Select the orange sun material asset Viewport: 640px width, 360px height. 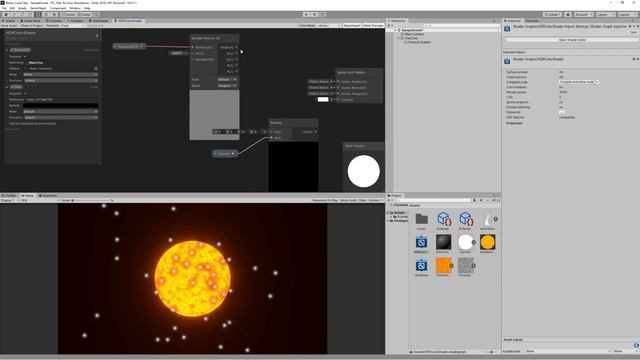coord(488,242)
